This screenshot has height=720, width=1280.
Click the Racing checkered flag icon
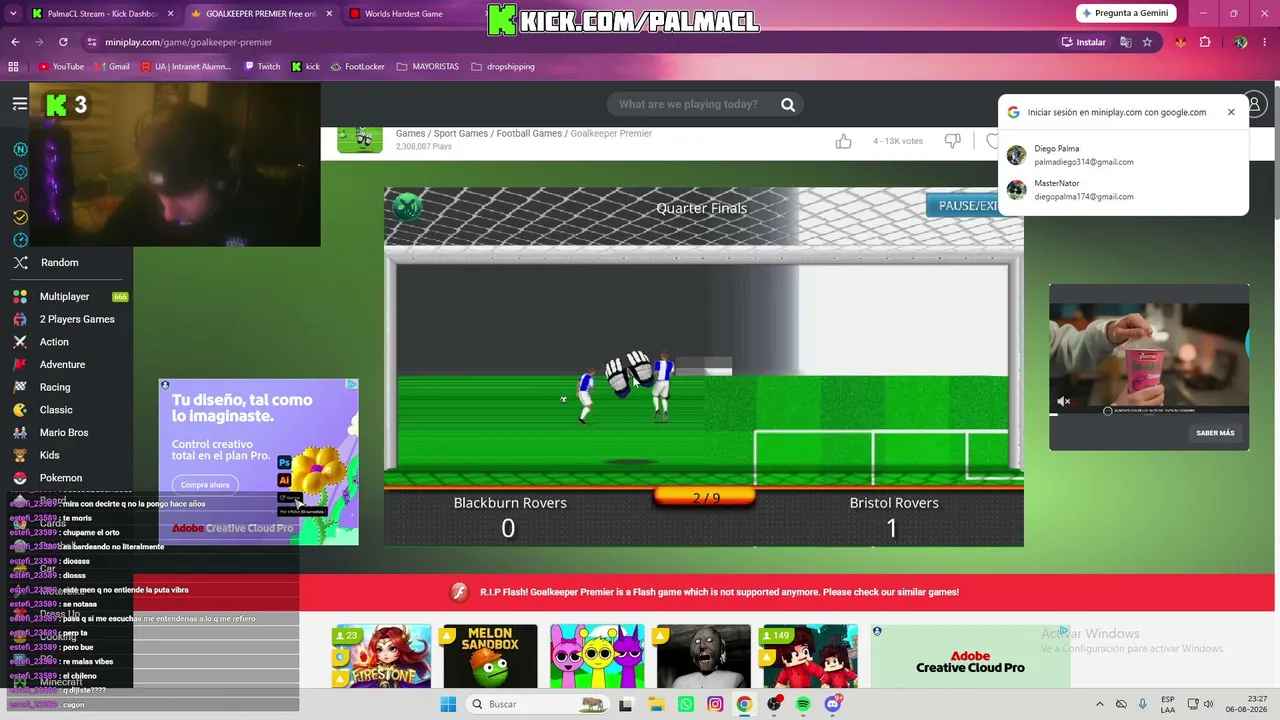click(x=20, y=387)
